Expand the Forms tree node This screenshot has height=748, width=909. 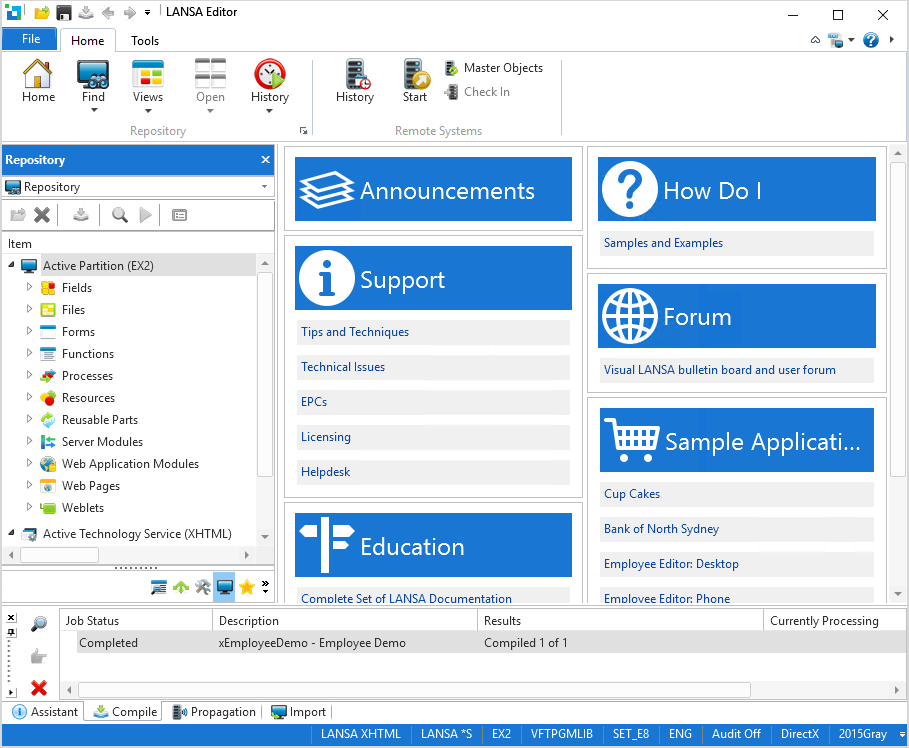pyautogui.click(x=29, y=331)
